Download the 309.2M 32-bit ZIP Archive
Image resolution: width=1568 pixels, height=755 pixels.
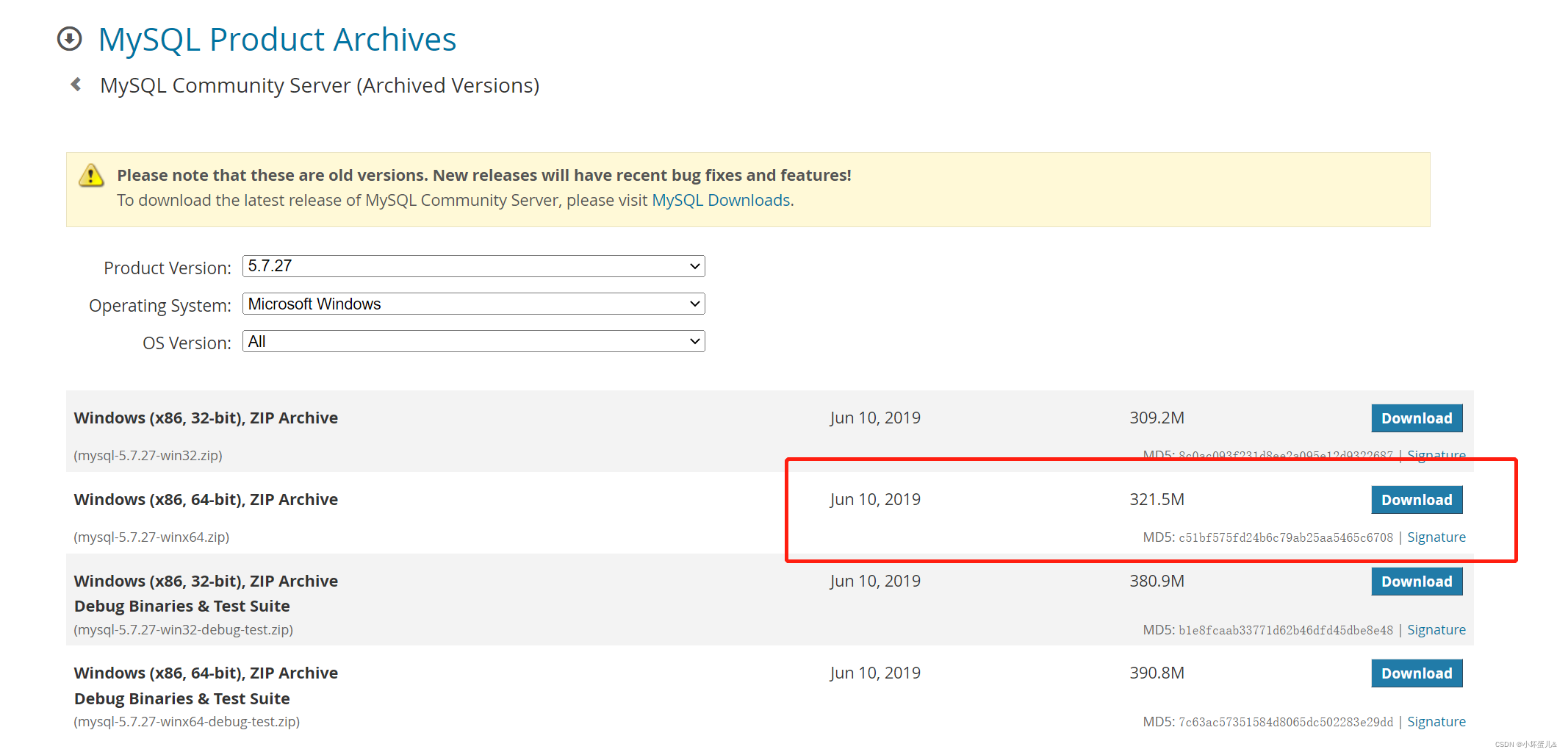1417,418
